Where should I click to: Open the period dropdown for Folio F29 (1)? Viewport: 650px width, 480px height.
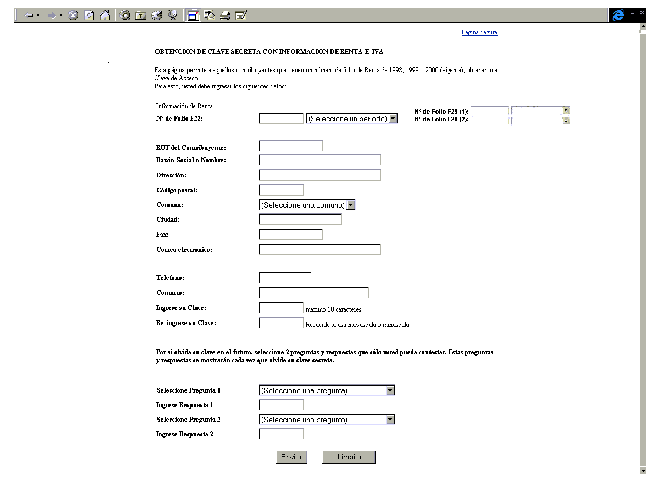[541, 111]
